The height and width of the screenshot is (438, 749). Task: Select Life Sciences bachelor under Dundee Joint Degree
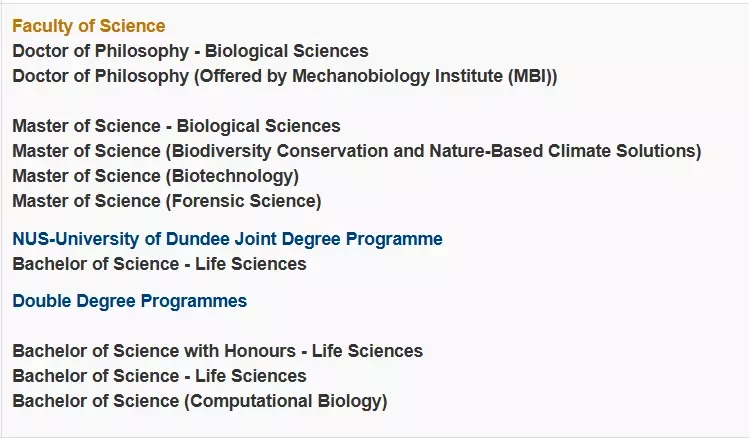(x=159, y=264)
